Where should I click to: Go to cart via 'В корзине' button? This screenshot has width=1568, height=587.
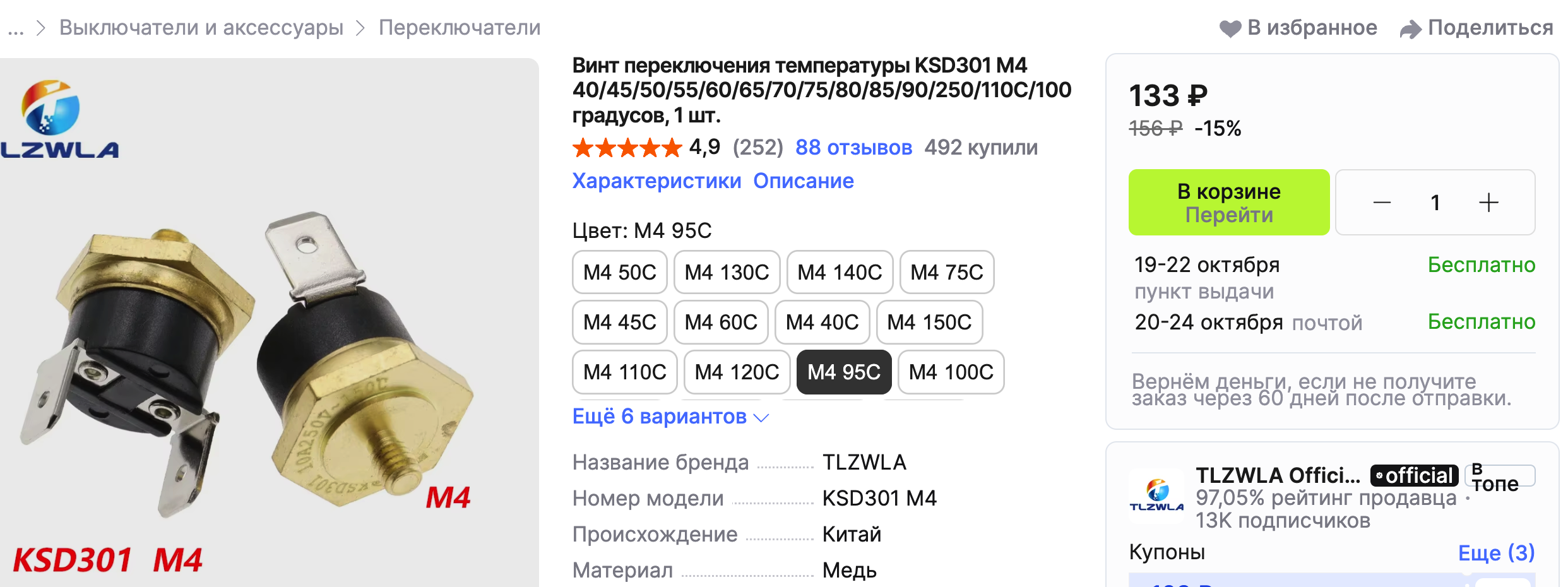click(1228, 203)
